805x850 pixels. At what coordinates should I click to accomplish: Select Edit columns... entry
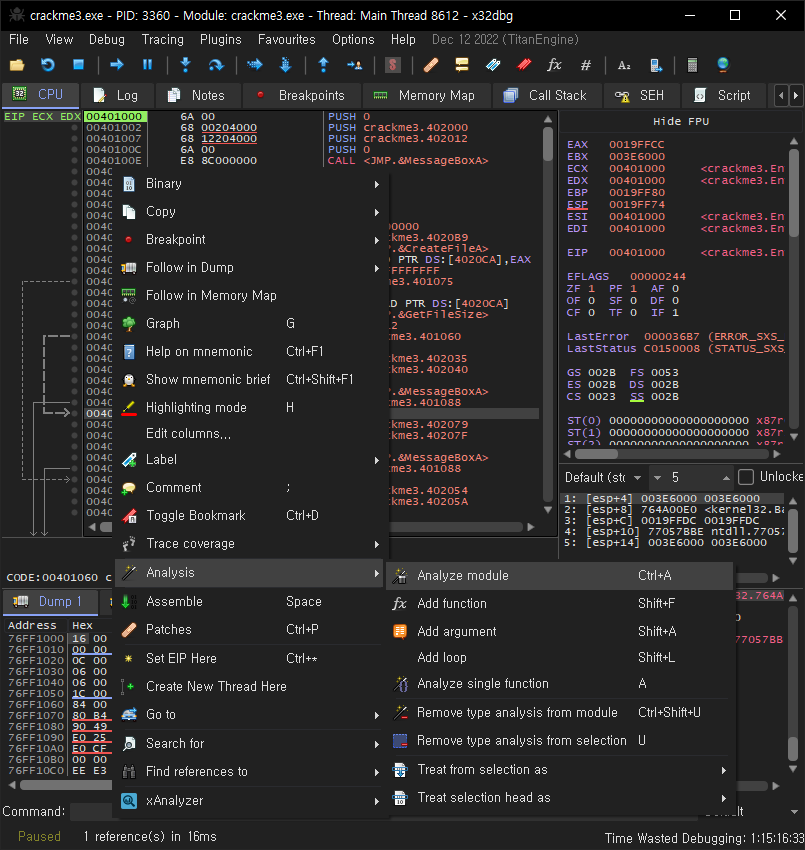pos(250,434)
